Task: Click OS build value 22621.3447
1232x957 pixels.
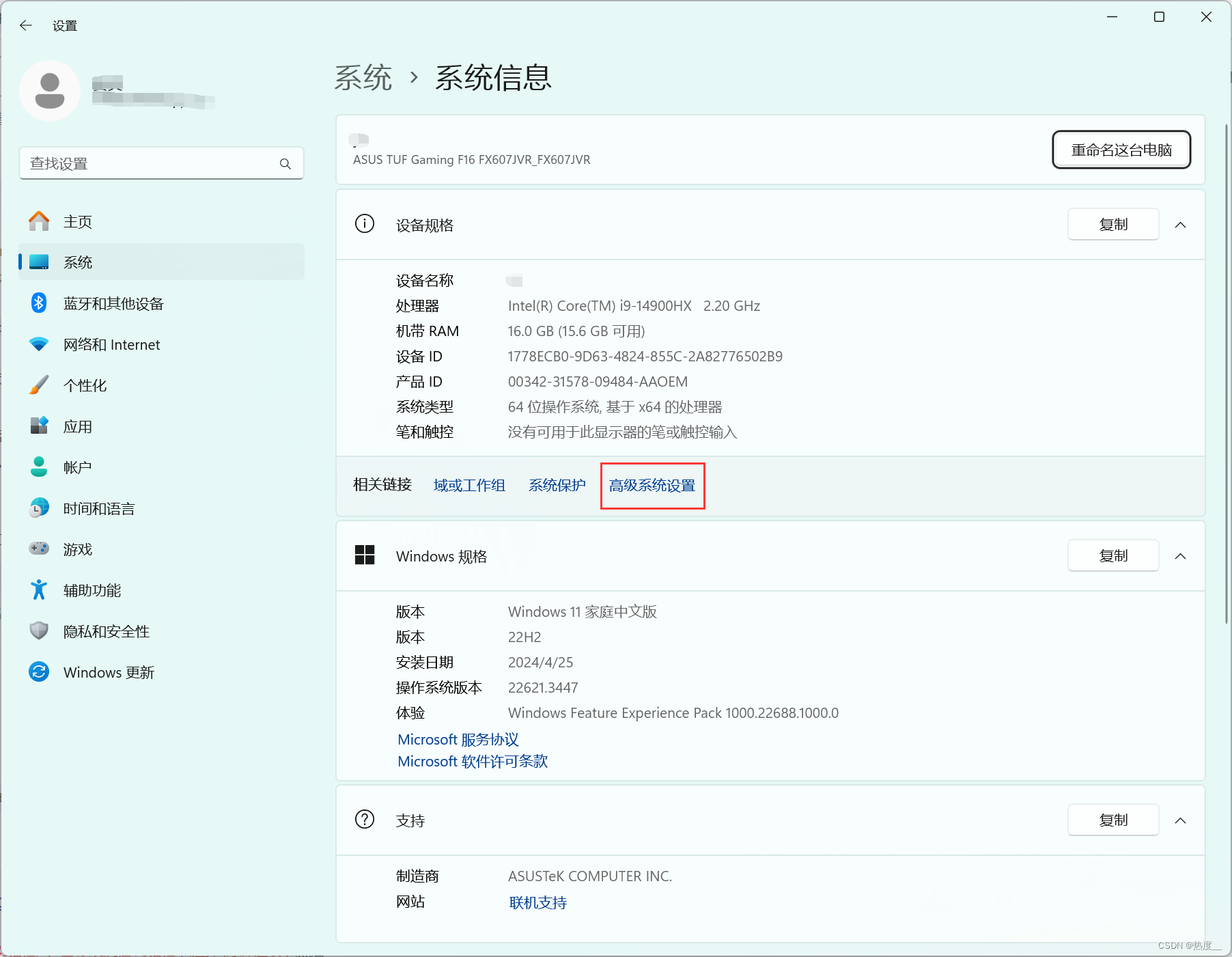Action: 543,688
